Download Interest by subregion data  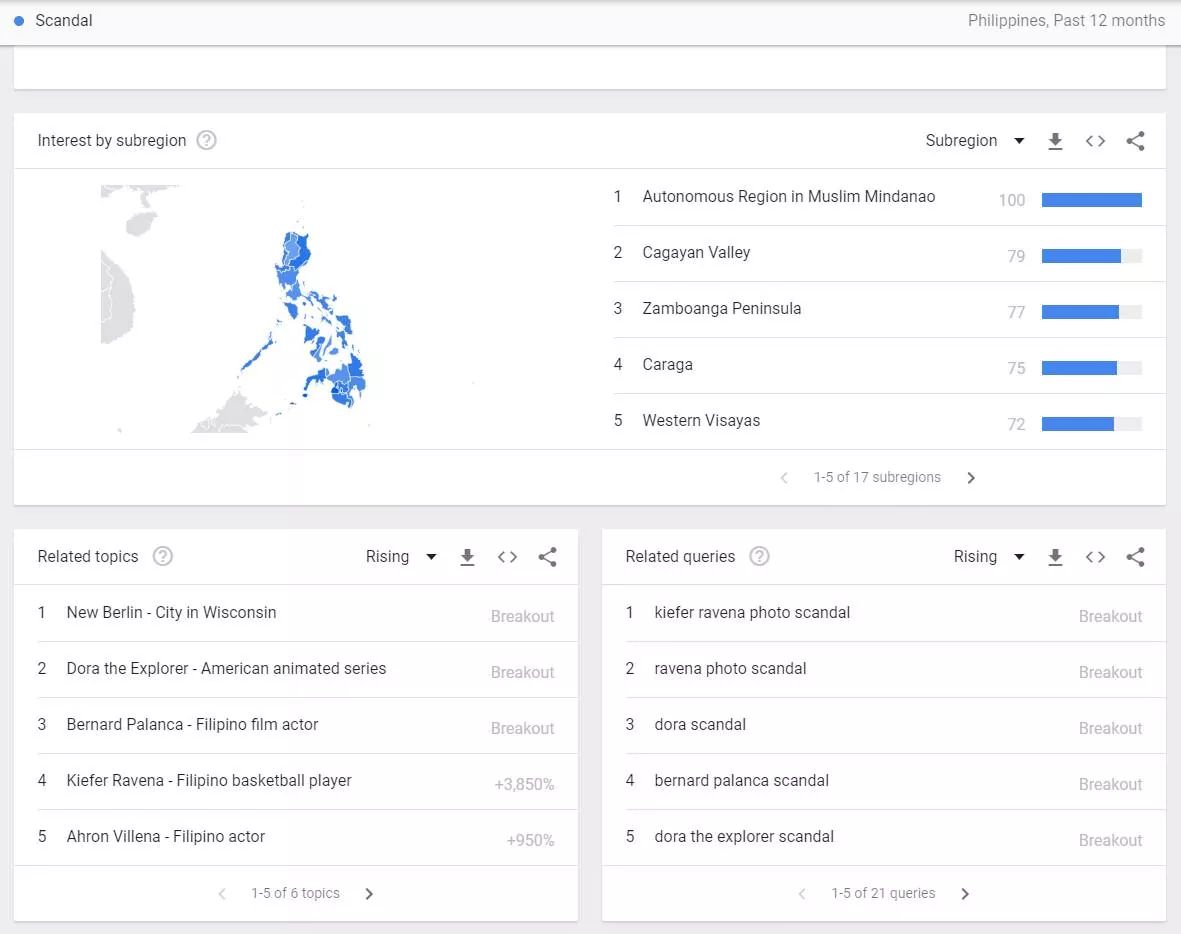coord(1055,141)
